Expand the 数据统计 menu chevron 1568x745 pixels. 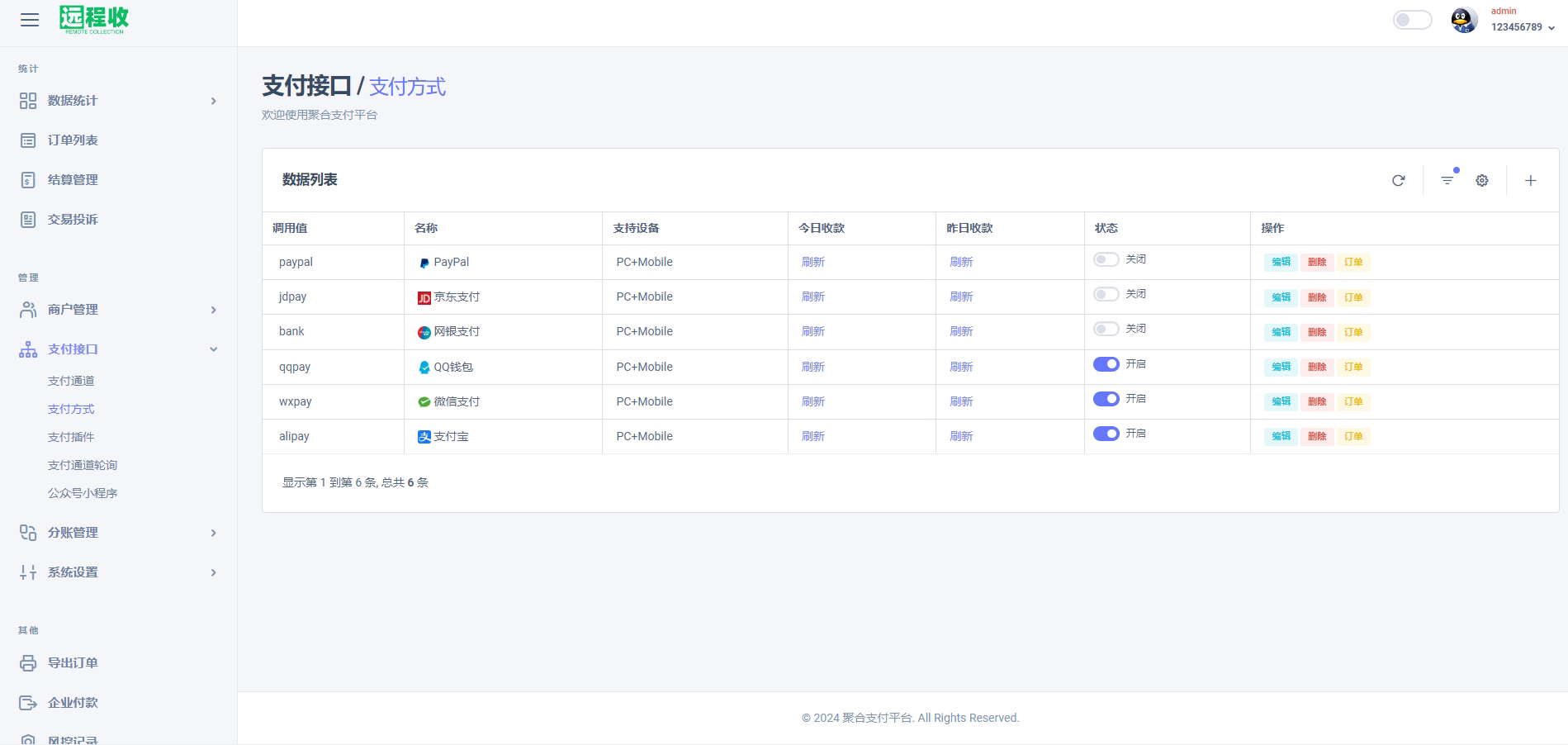tap(214, 101)
